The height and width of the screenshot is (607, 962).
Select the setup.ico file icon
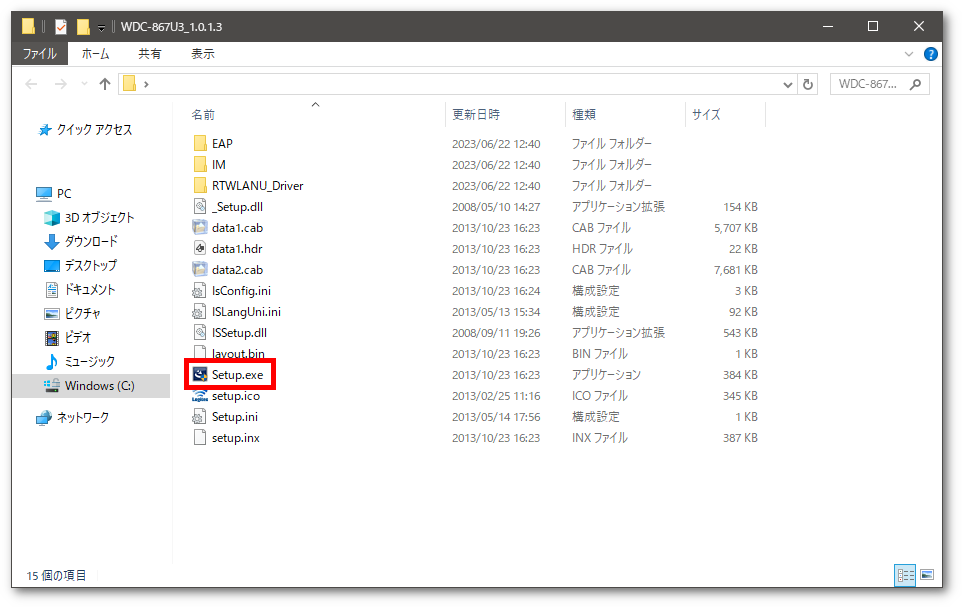[200, 396]
